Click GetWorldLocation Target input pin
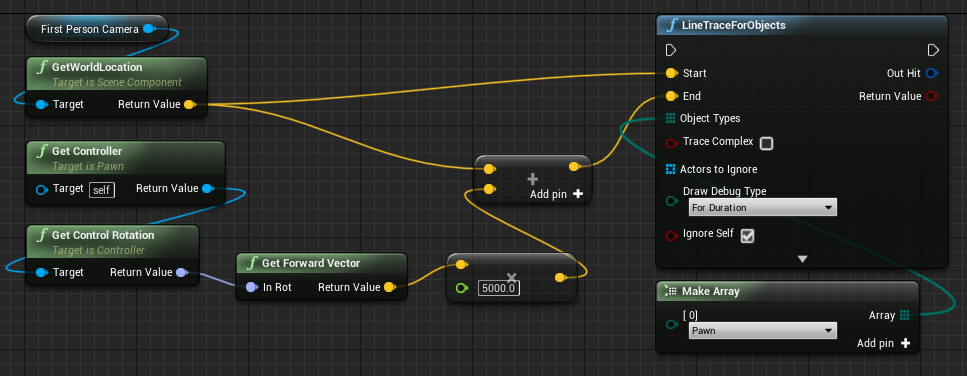Viewport: 967px width, 376px height. pos(41,104)
